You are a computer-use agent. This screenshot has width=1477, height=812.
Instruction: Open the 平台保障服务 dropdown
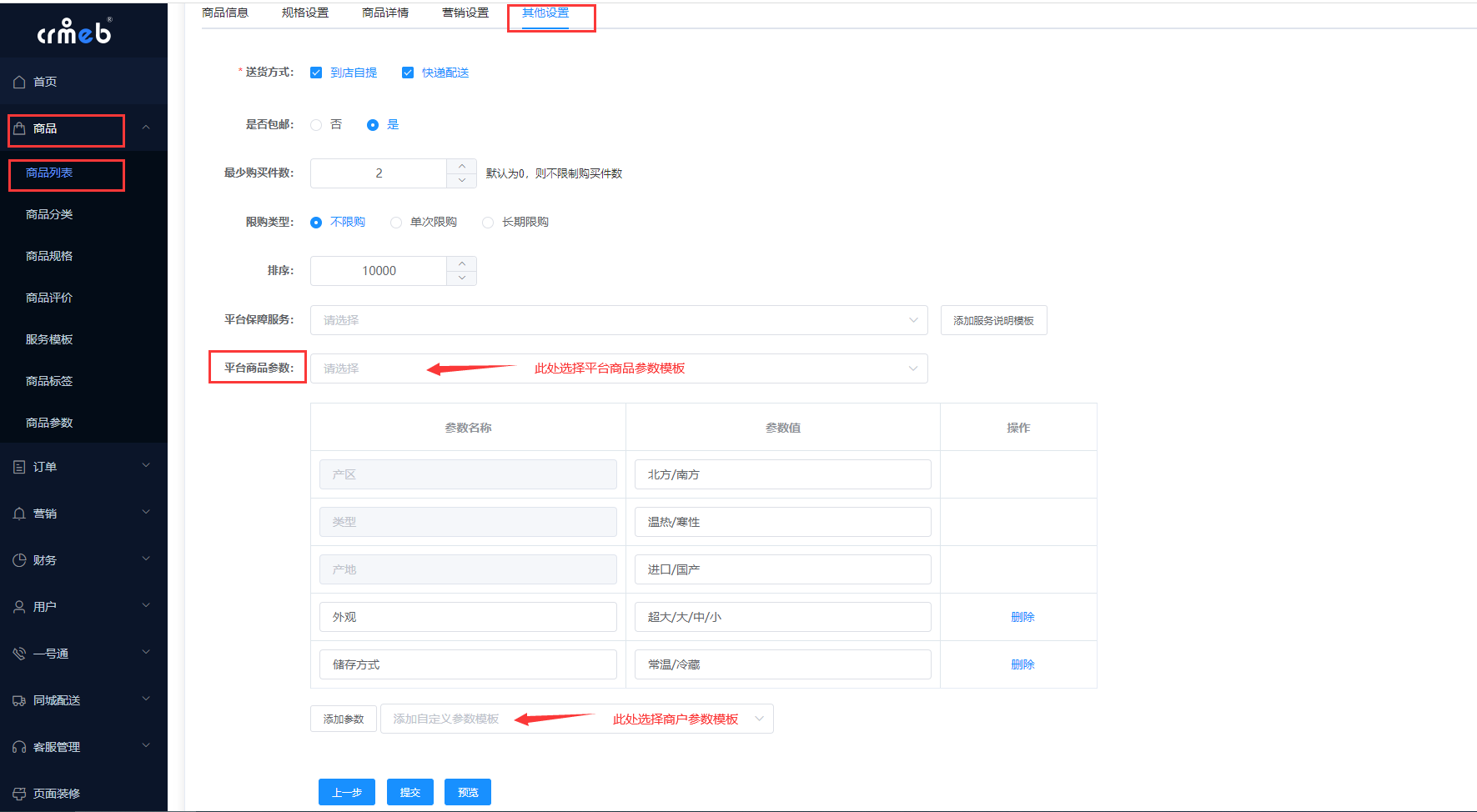click(618, 320)
